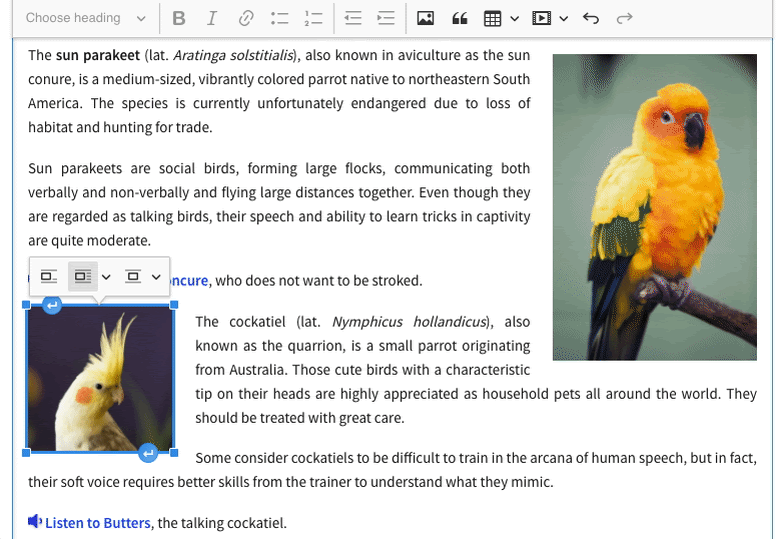Click the insert image icon
Screen dimensions: 779x539
[x=425, y=18]
